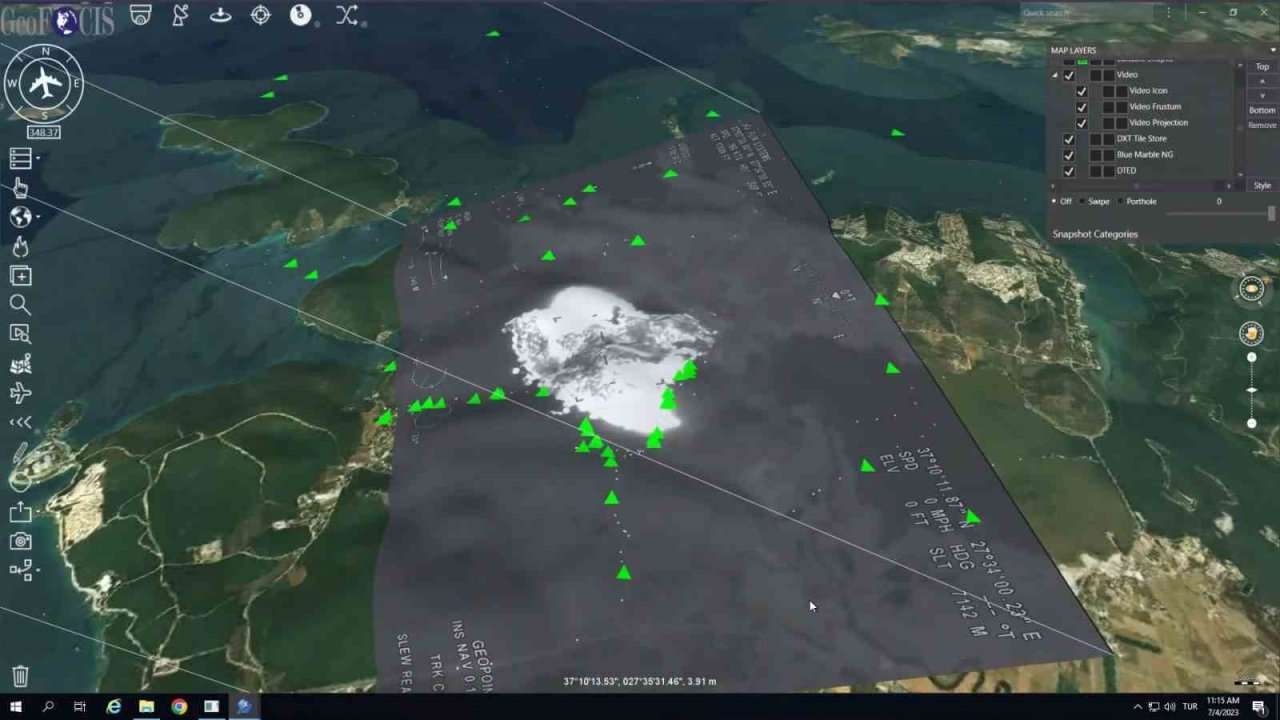This screenshot has height=720, width=1280.
Task: Select the shuffle arrows icon
Action: [346, 15]
